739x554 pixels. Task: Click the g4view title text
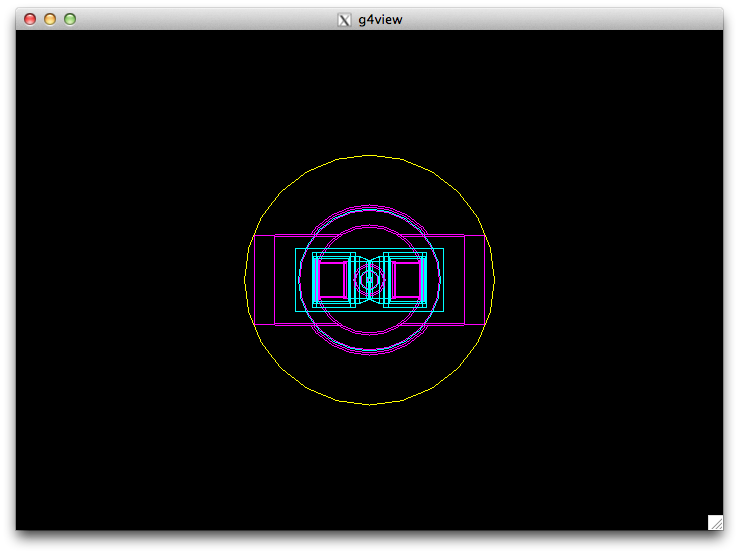tap(380, 19)
